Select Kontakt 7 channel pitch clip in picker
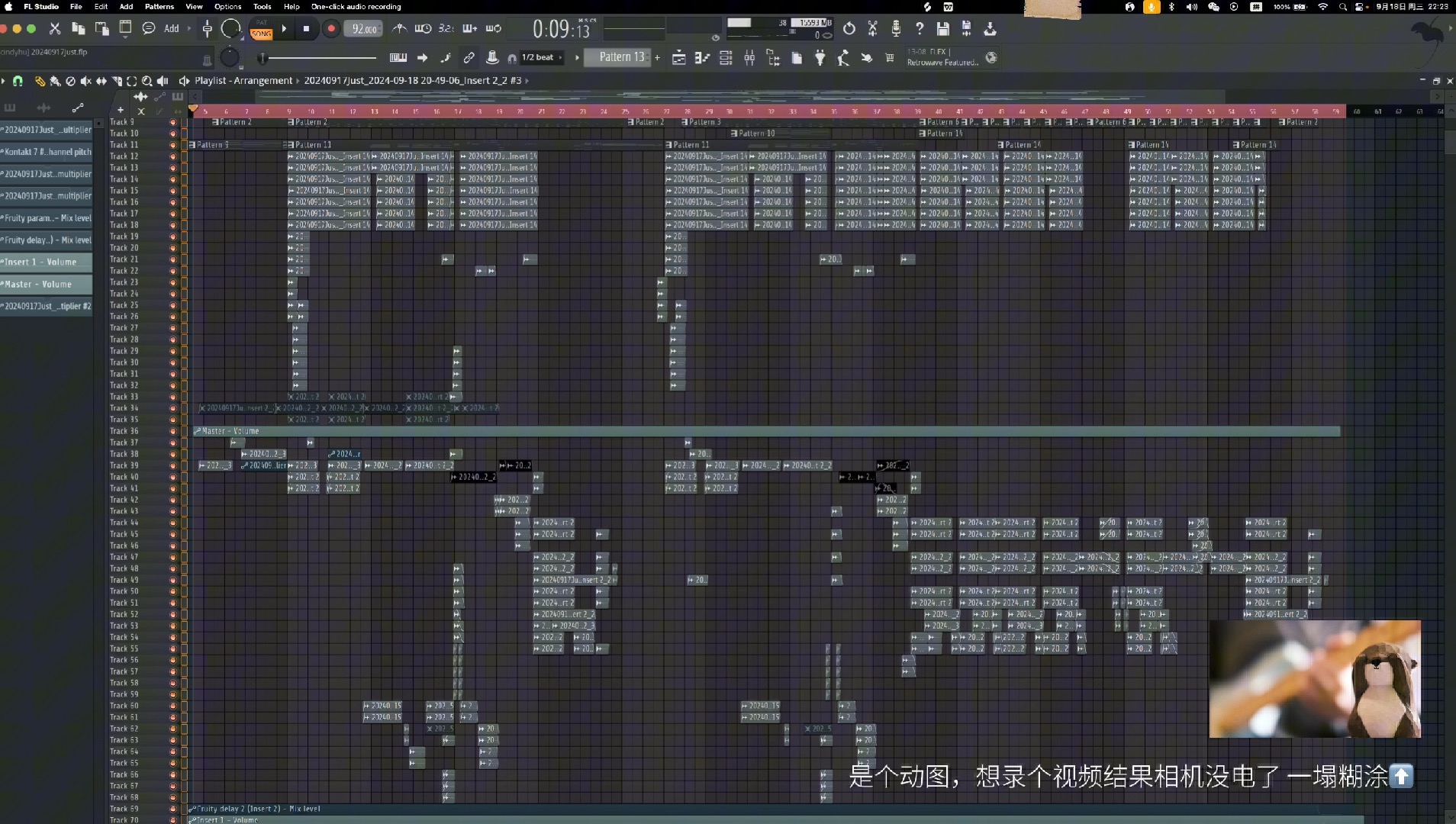1456x824 pixels. point(46,152)
